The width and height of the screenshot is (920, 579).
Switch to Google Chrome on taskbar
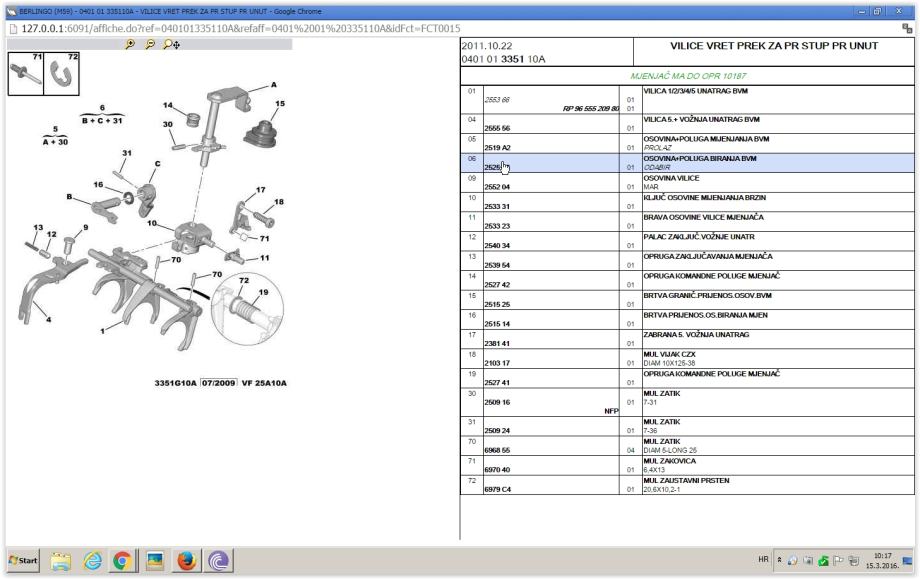[122, 561]
